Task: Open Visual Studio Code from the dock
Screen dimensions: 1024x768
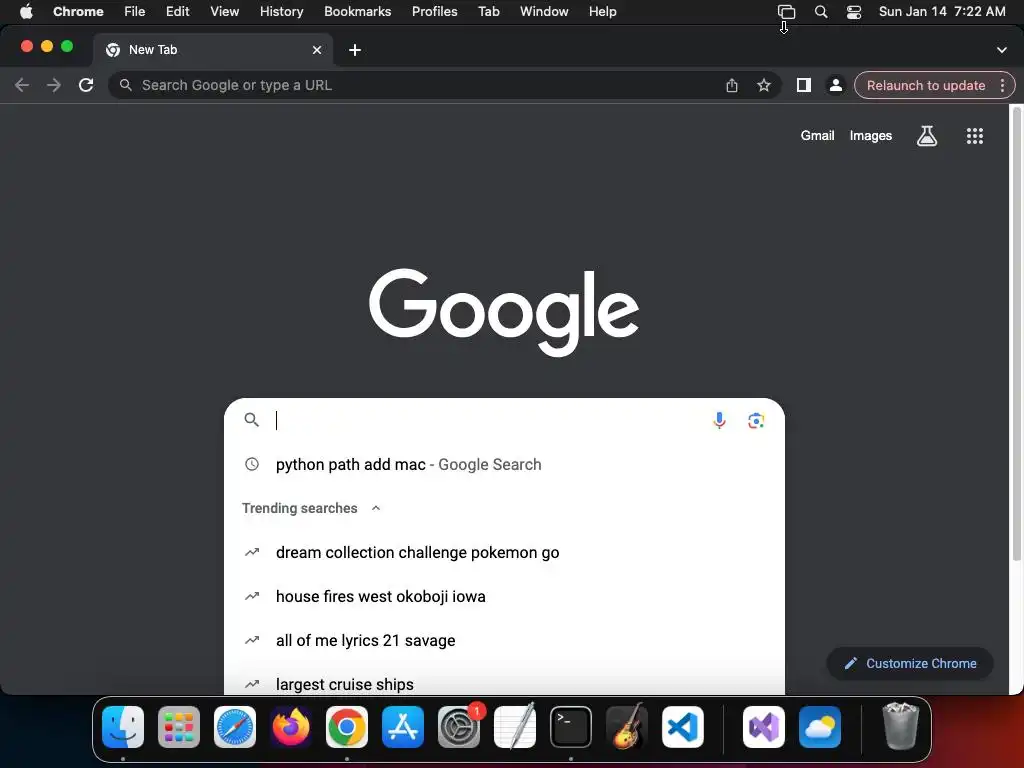Action: (x=682, y=727)
